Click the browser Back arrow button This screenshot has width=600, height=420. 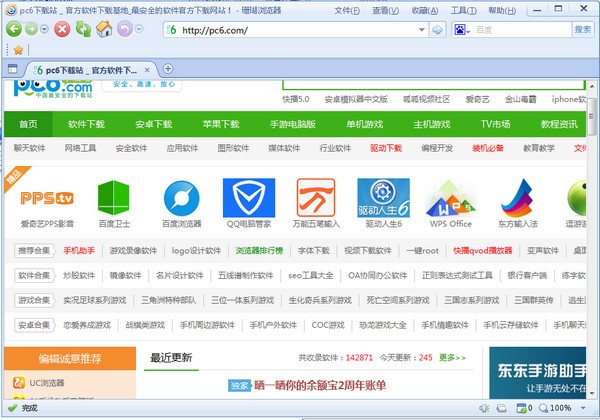tap(14, 29)
